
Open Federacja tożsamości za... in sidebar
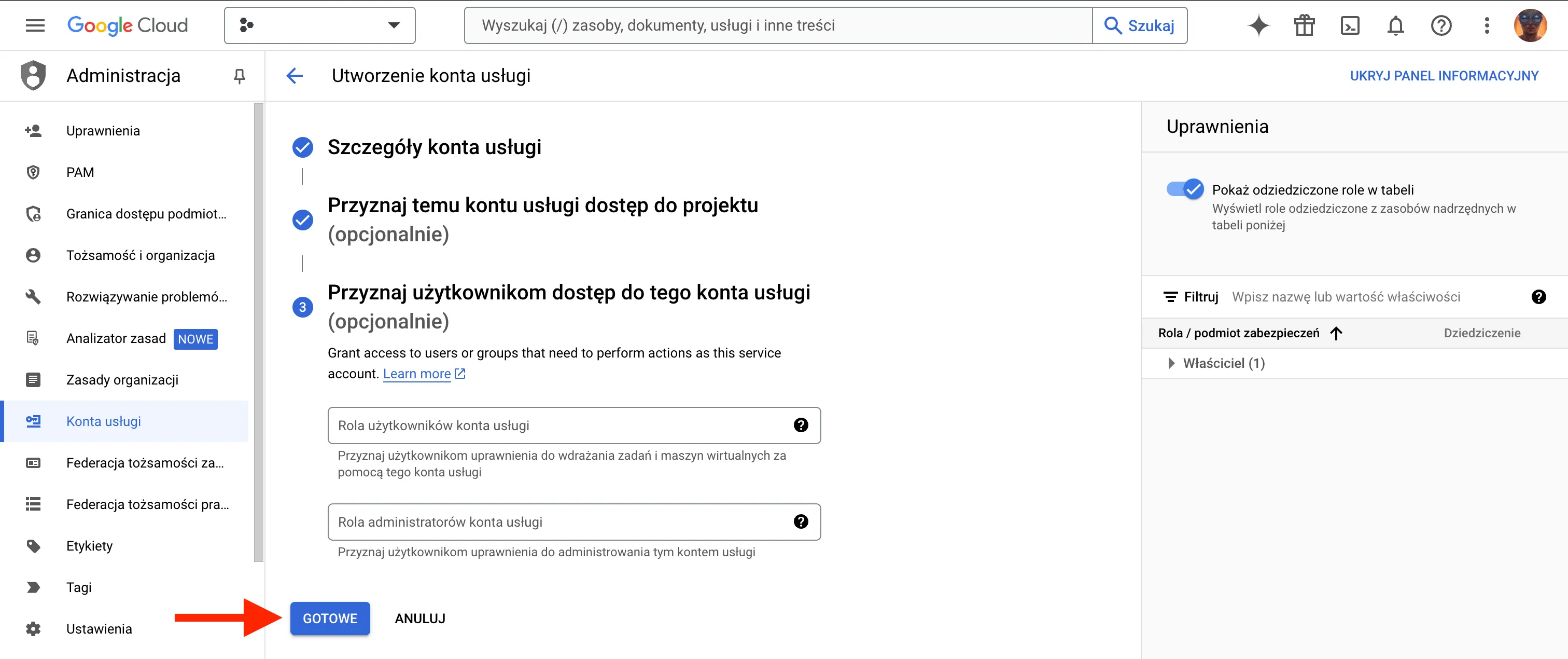(124, 463)
